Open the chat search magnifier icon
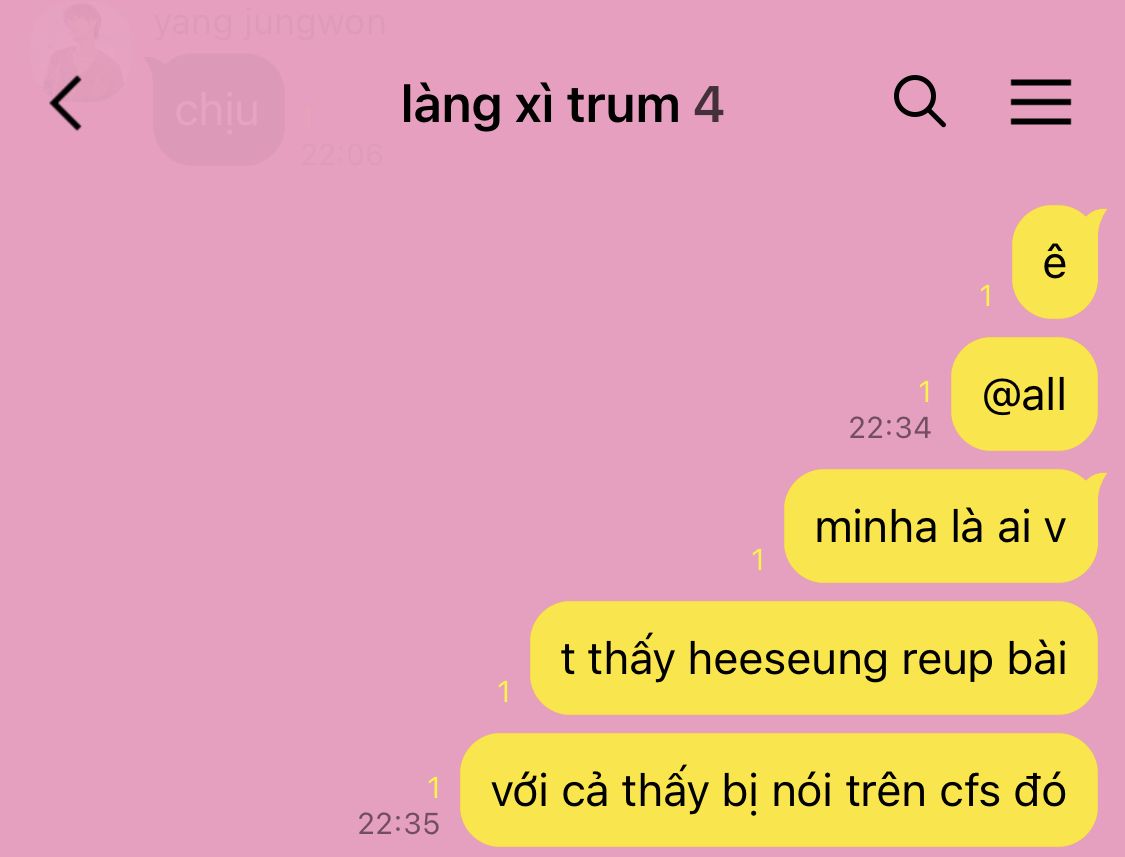 coord(919,101)
